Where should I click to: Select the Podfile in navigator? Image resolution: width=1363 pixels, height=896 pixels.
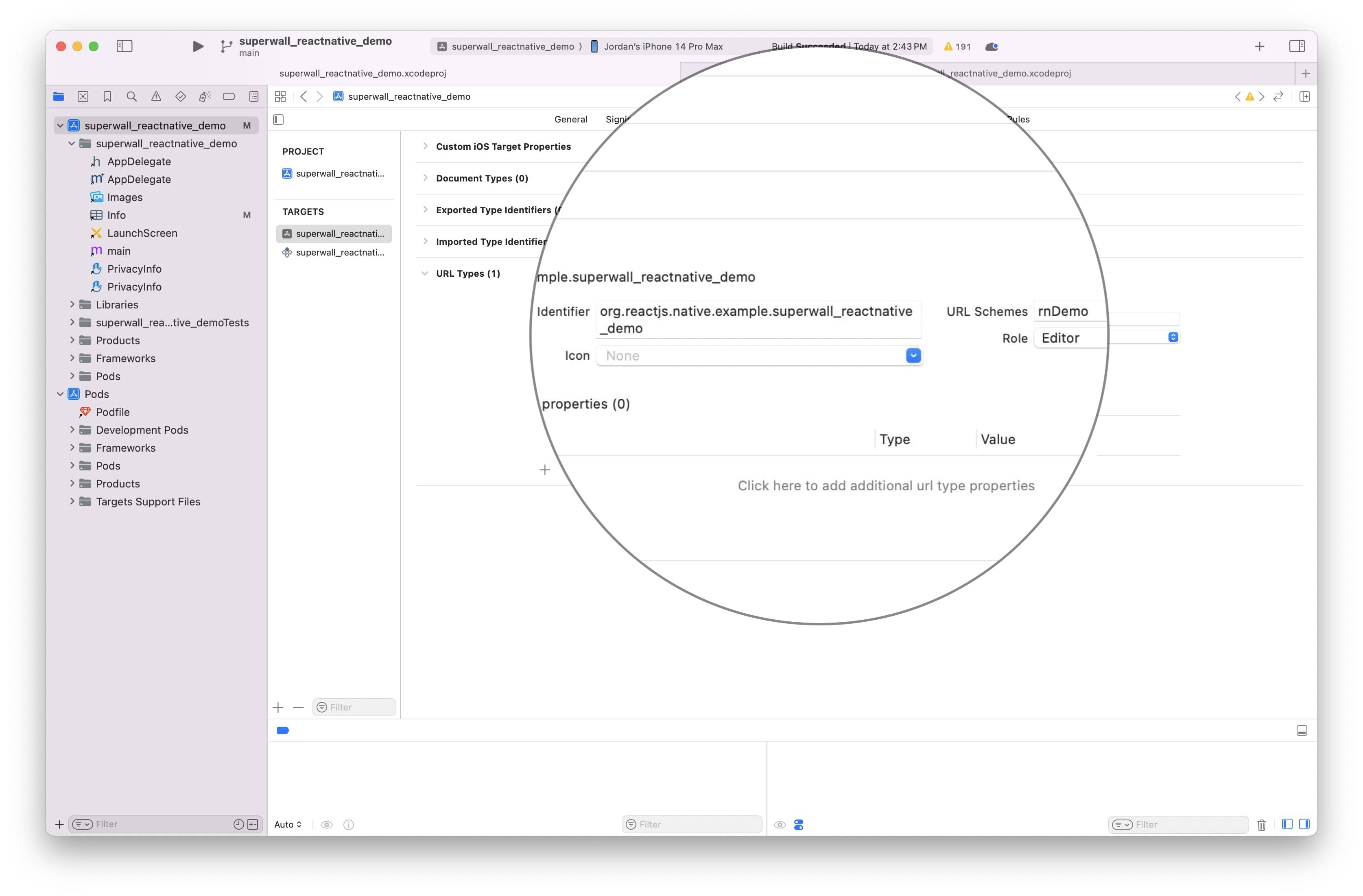click(112, 412)
